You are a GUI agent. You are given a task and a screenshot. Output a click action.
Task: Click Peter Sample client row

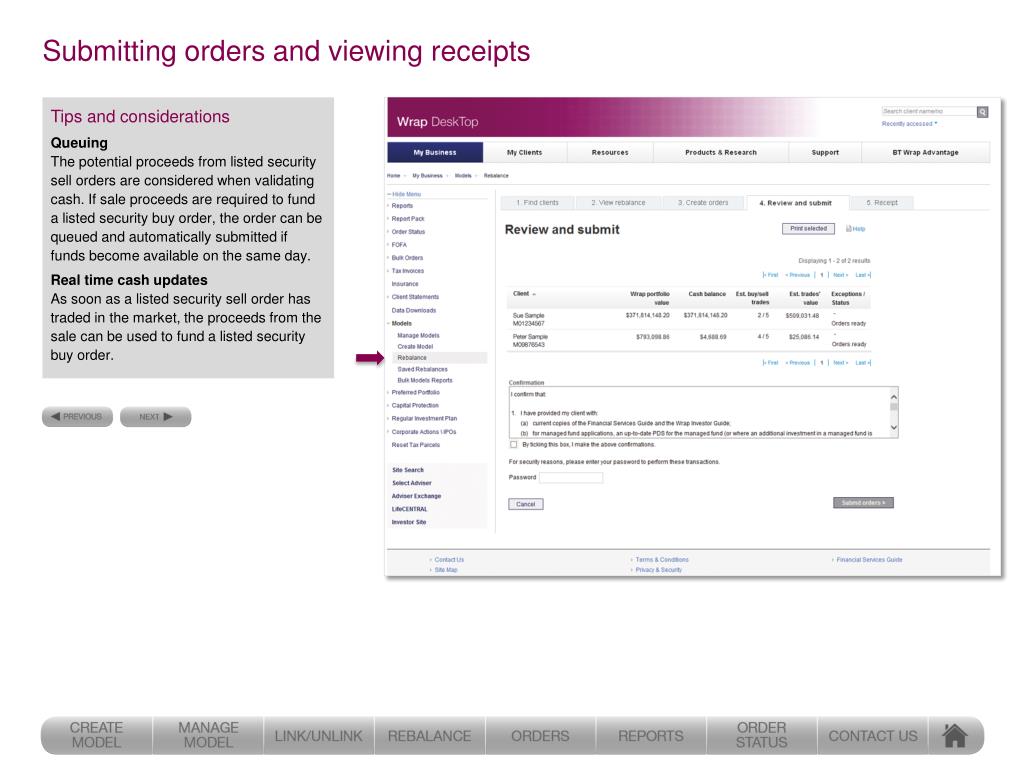689,340
